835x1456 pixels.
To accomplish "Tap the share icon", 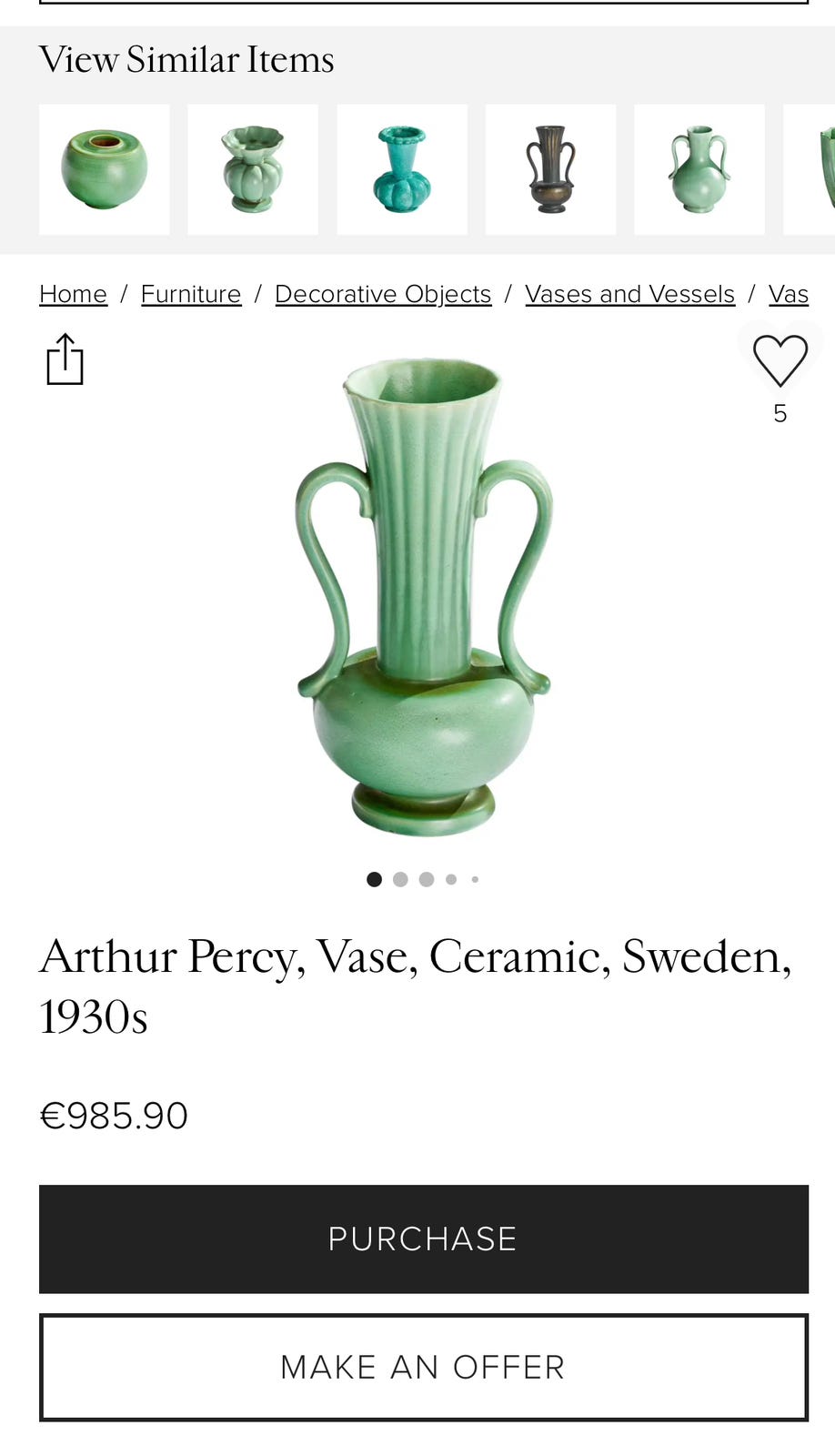I will (x=65, y=359).
